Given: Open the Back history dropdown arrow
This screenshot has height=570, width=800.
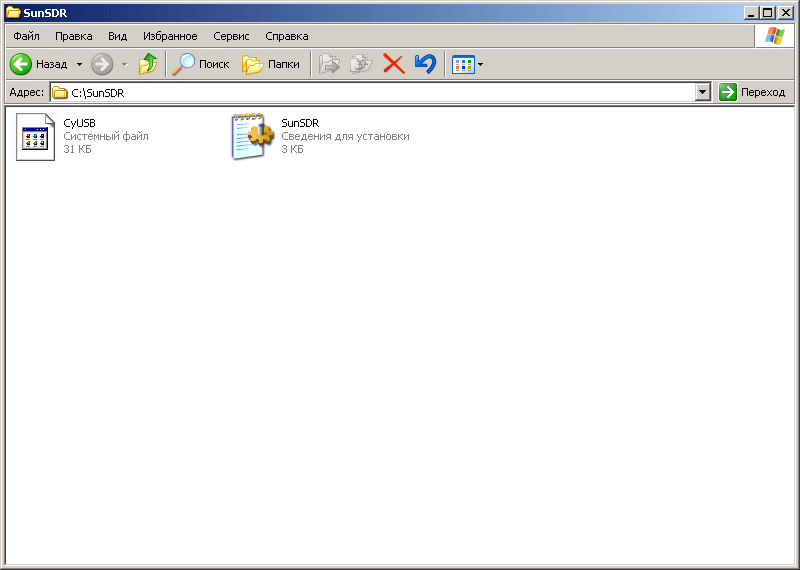Looking at the screenshot, I should pyautogui.click(x=79, y=64).
